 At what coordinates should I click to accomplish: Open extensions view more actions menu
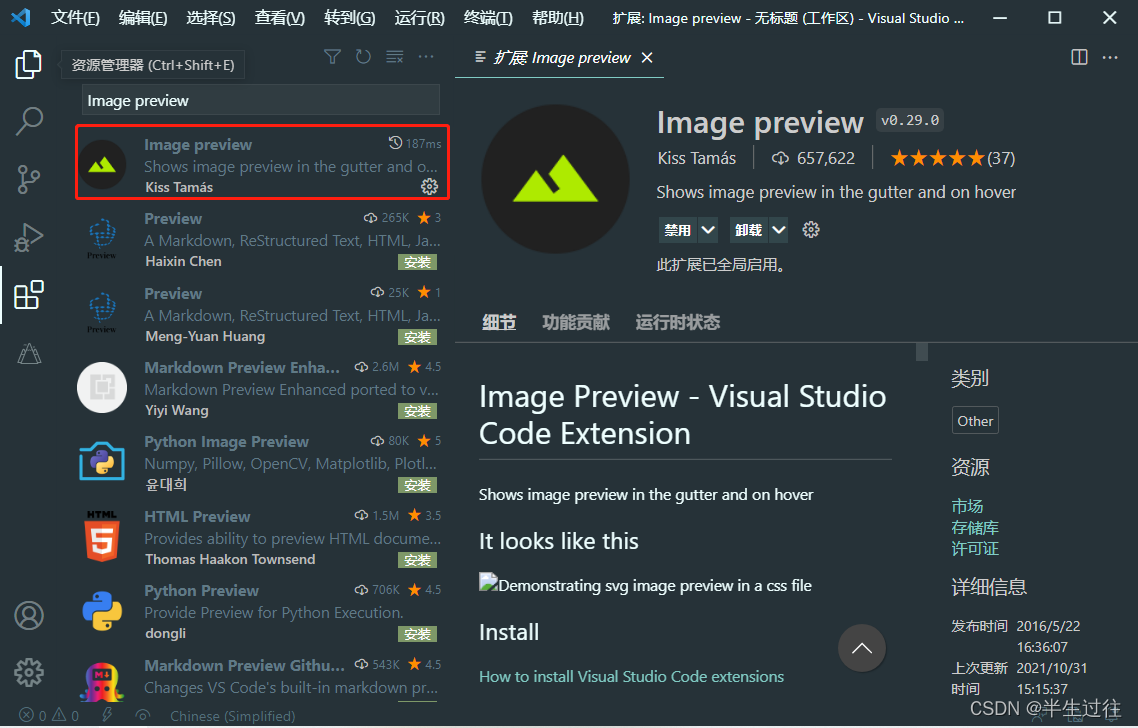426,57
